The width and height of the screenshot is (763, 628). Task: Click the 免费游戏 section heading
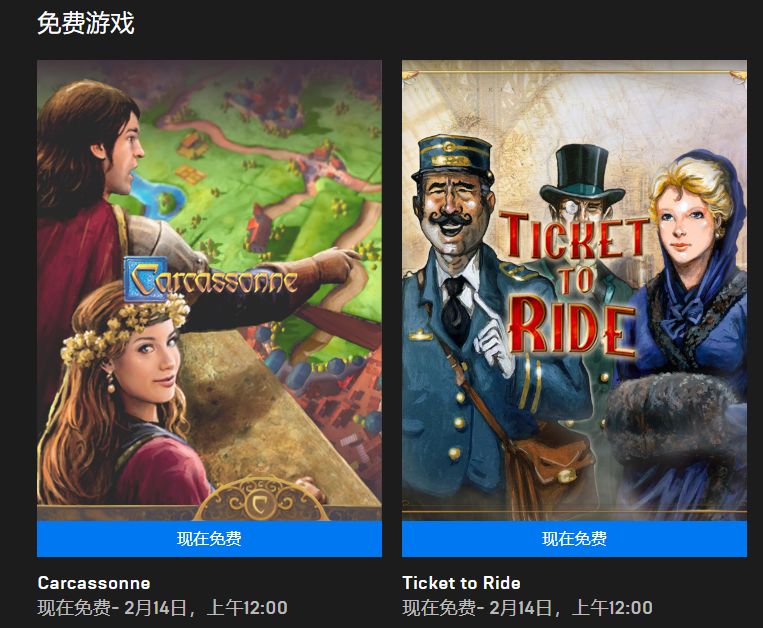(86, 23)
